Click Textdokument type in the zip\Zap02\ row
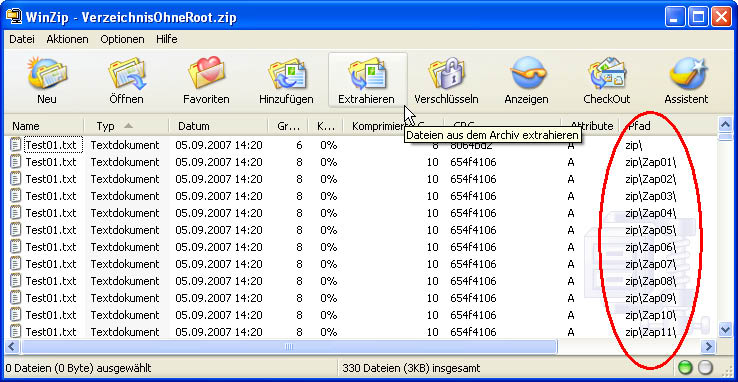This screenshot has width=738, height=382. pos(125,179)
